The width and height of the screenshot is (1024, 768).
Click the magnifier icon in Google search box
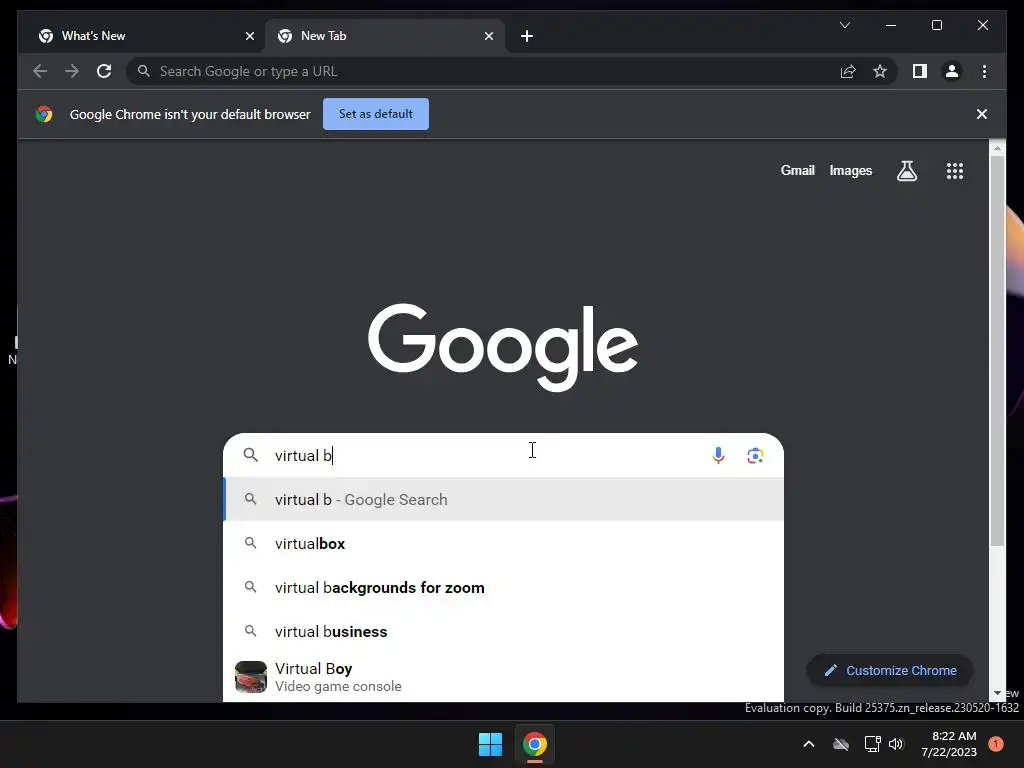[250, 455]
